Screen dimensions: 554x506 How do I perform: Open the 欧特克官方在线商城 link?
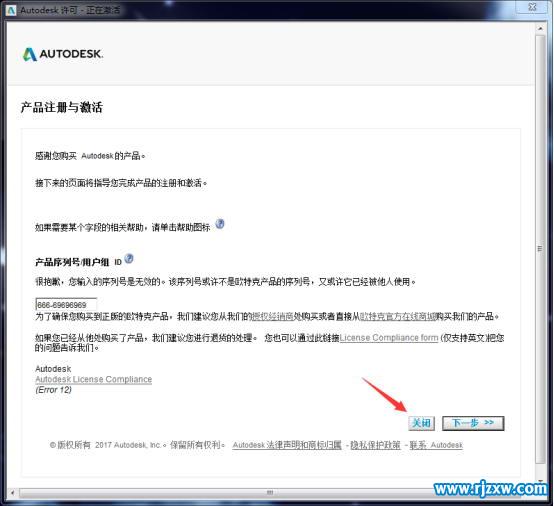click(397, 316)
